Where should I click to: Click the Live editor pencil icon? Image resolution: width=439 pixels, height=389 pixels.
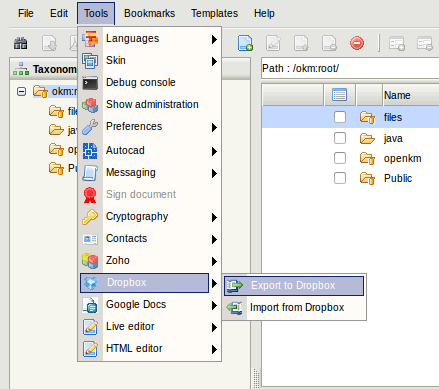(x=90, y=327)
